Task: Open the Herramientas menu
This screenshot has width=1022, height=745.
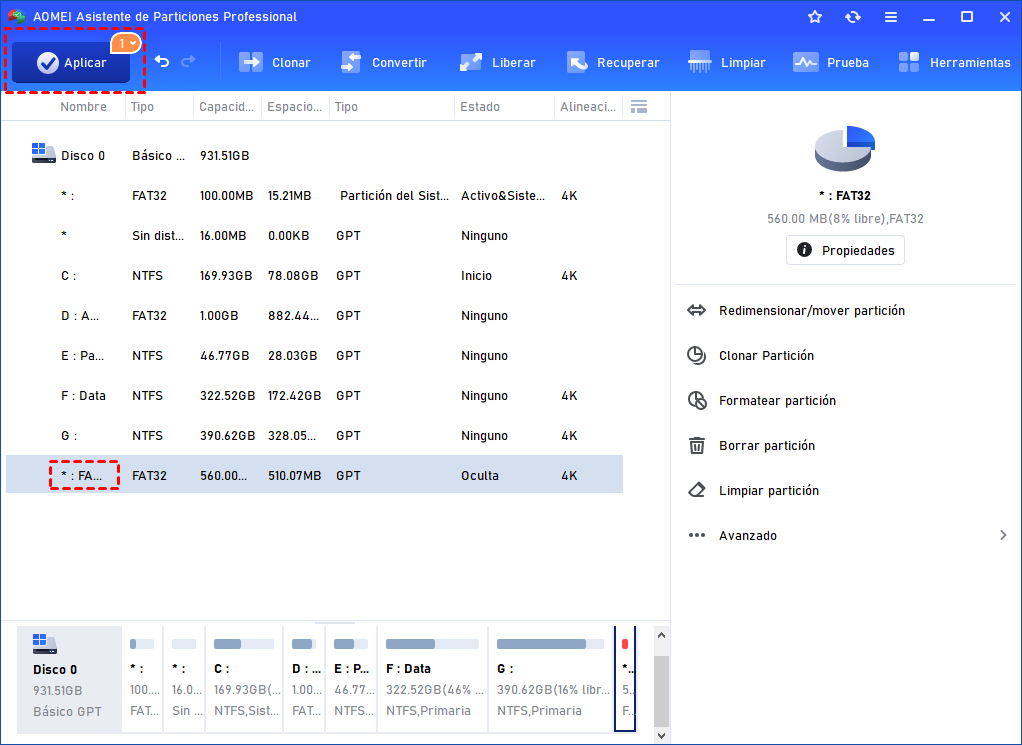Action: pos(954,63)
